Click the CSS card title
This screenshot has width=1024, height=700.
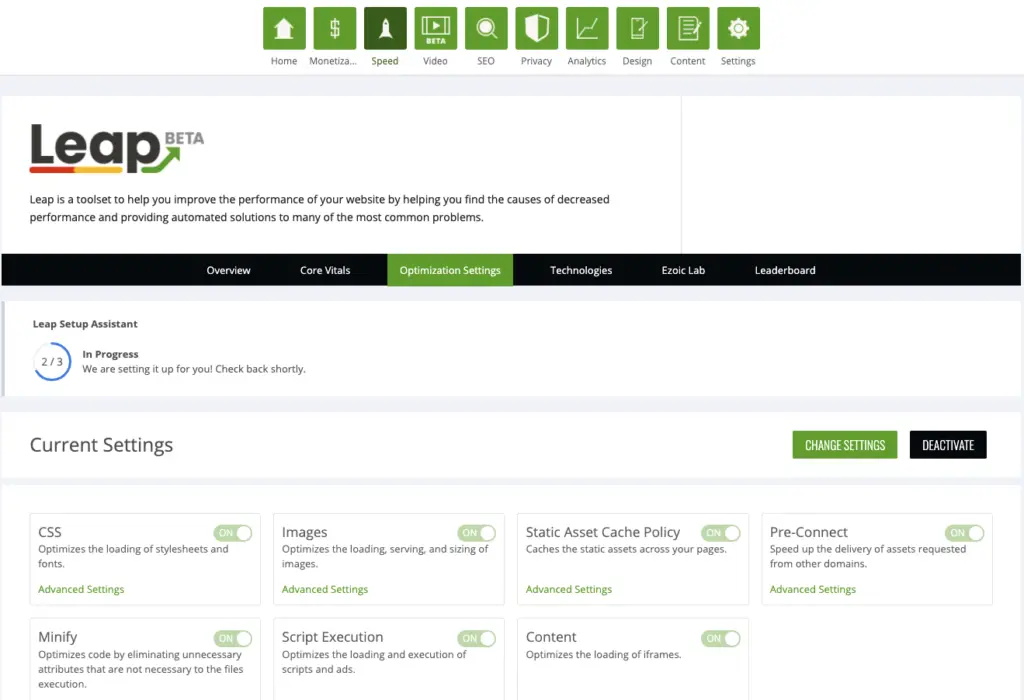(50, 532)
